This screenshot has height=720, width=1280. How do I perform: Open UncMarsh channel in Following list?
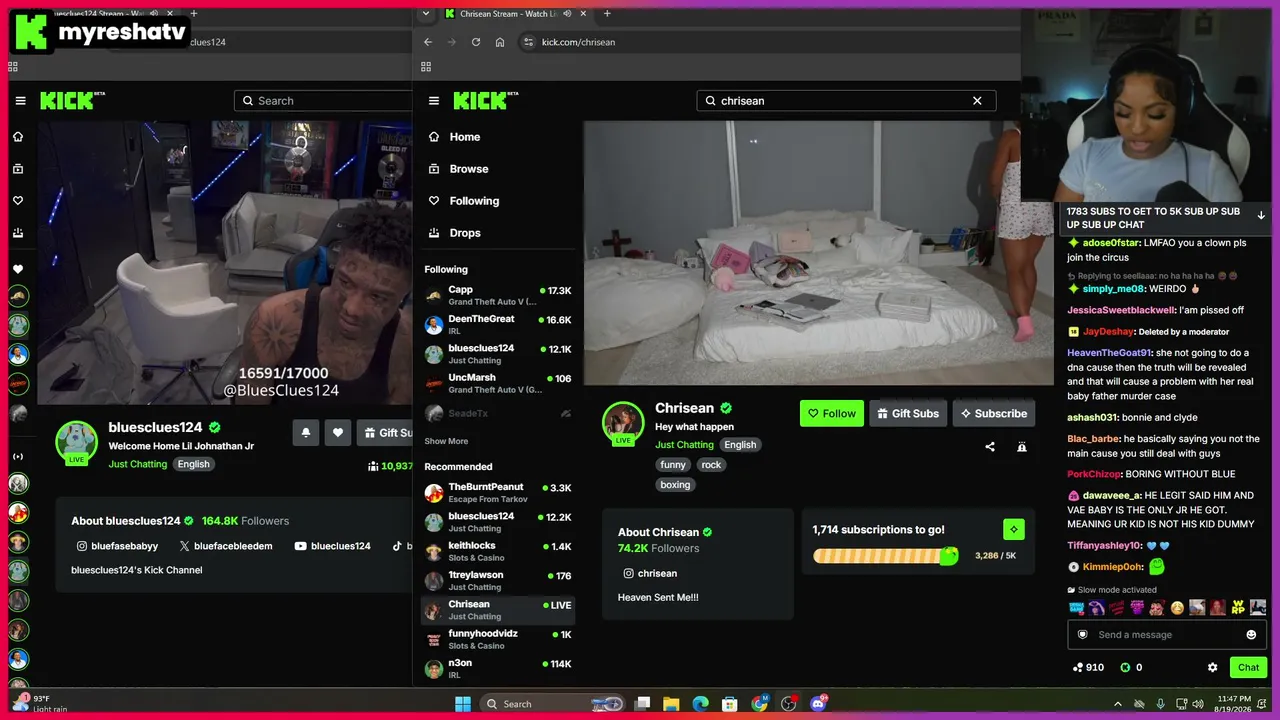[498, 384]
